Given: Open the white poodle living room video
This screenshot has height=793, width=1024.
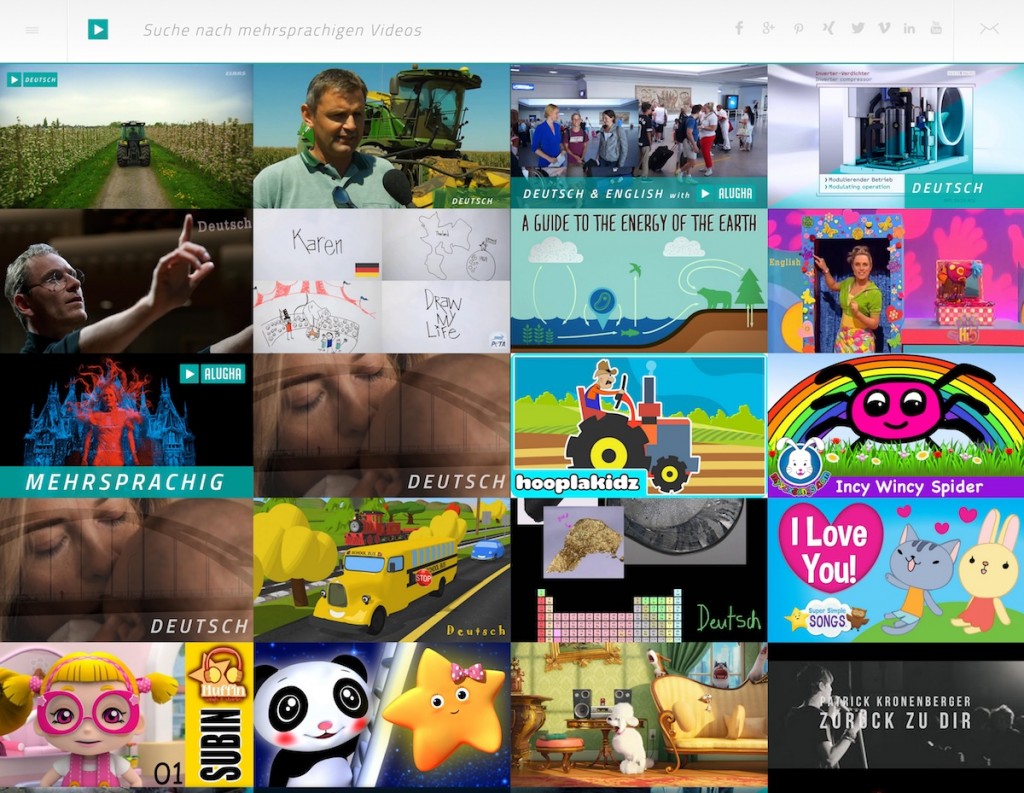Looking at the screenshot, I should click(639, 715).
